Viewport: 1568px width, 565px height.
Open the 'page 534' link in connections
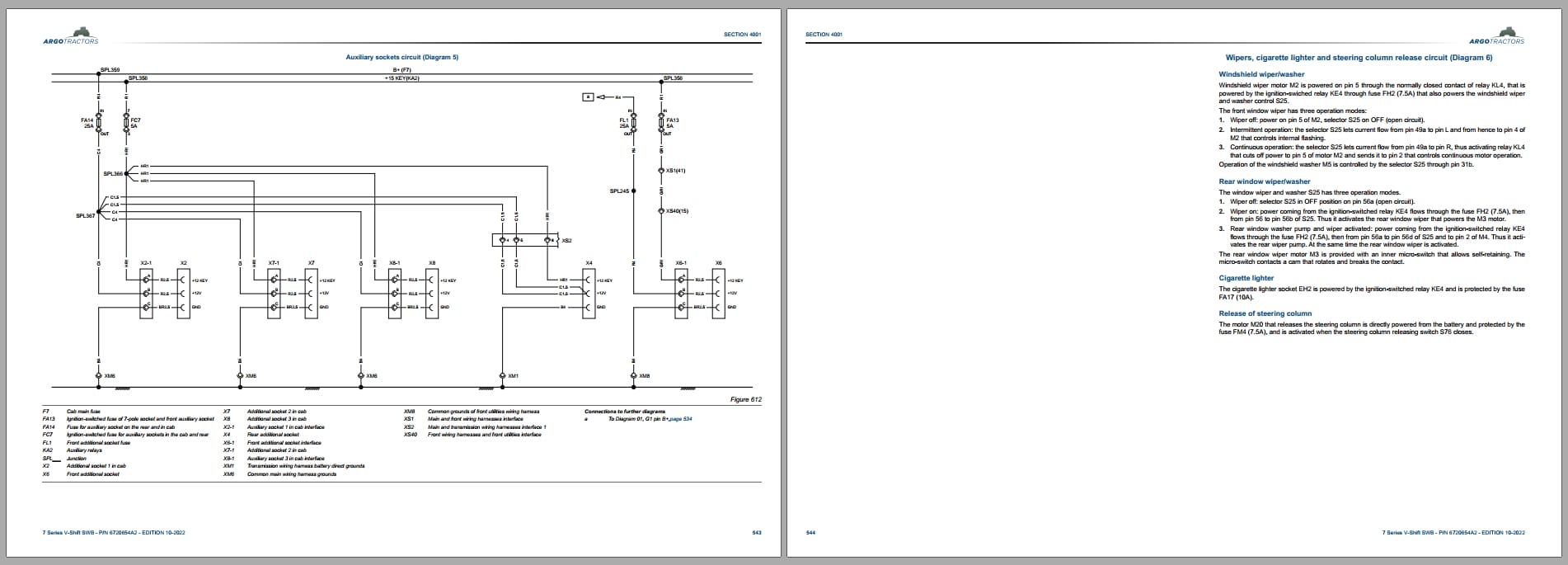pyautogui.click(x=681, y=419)
